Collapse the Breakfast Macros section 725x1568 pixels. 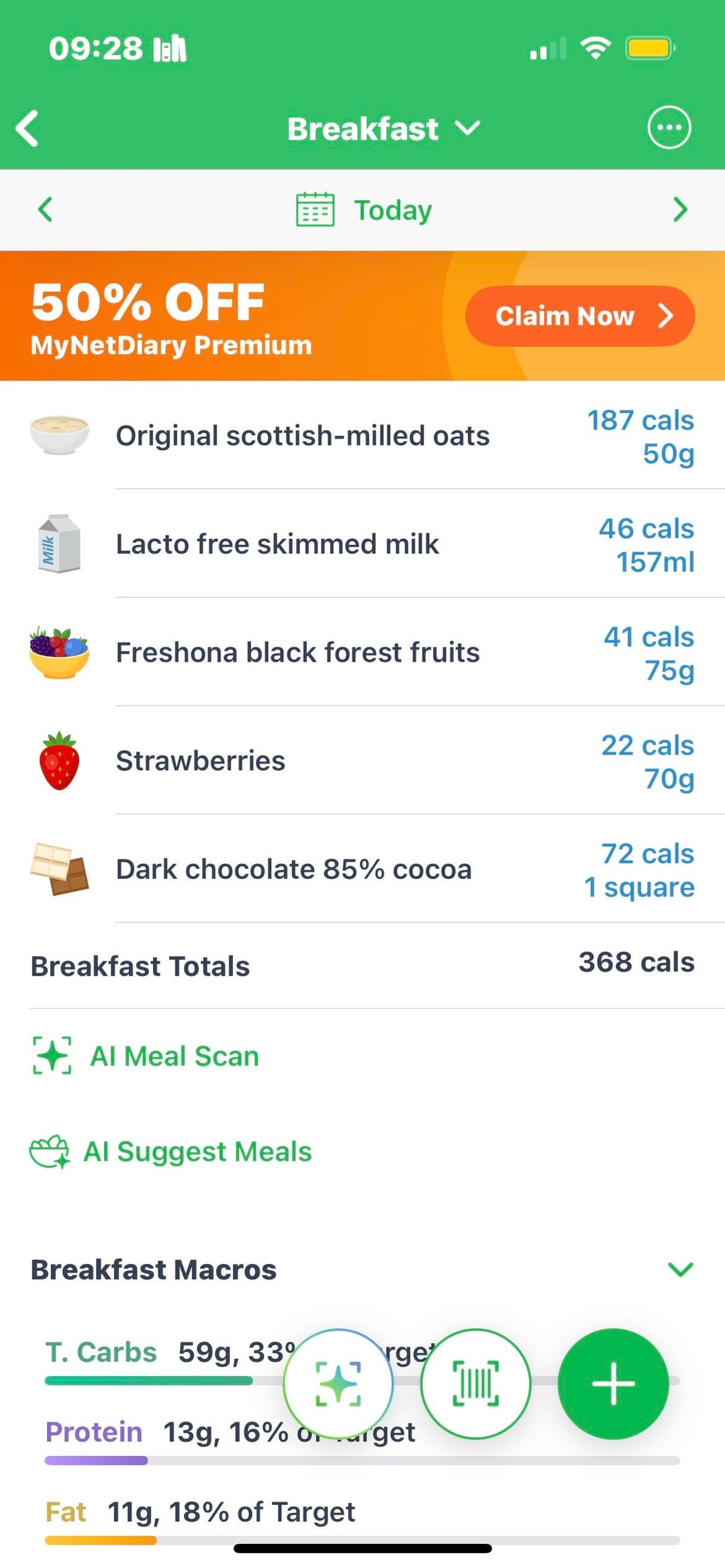tap(680, 1269)
